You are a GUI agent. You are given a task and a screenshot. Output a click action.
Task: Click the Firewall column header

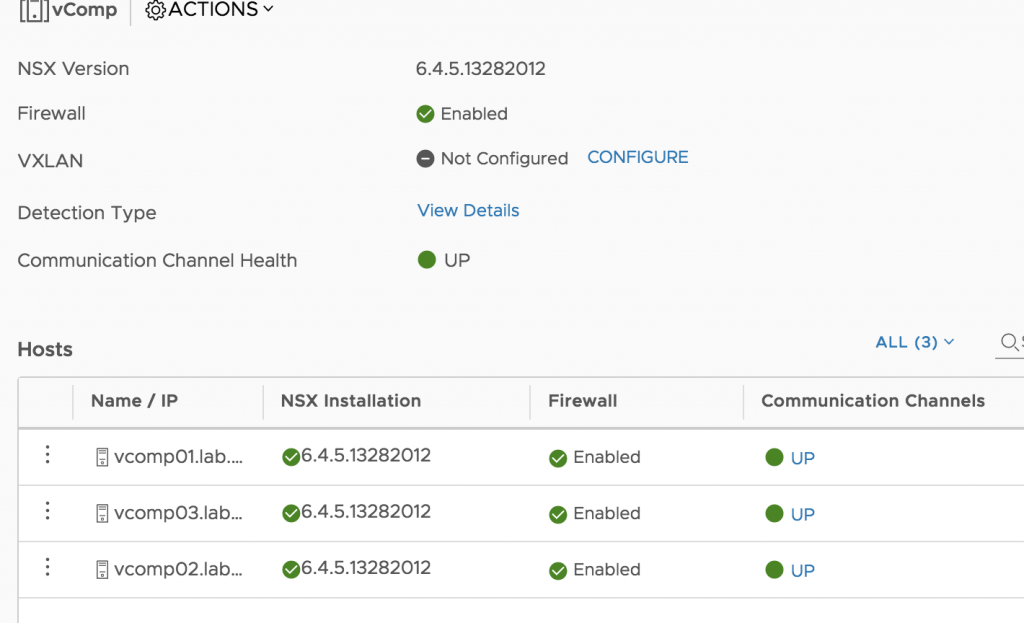pyautogui.click(x=583, y=400)
